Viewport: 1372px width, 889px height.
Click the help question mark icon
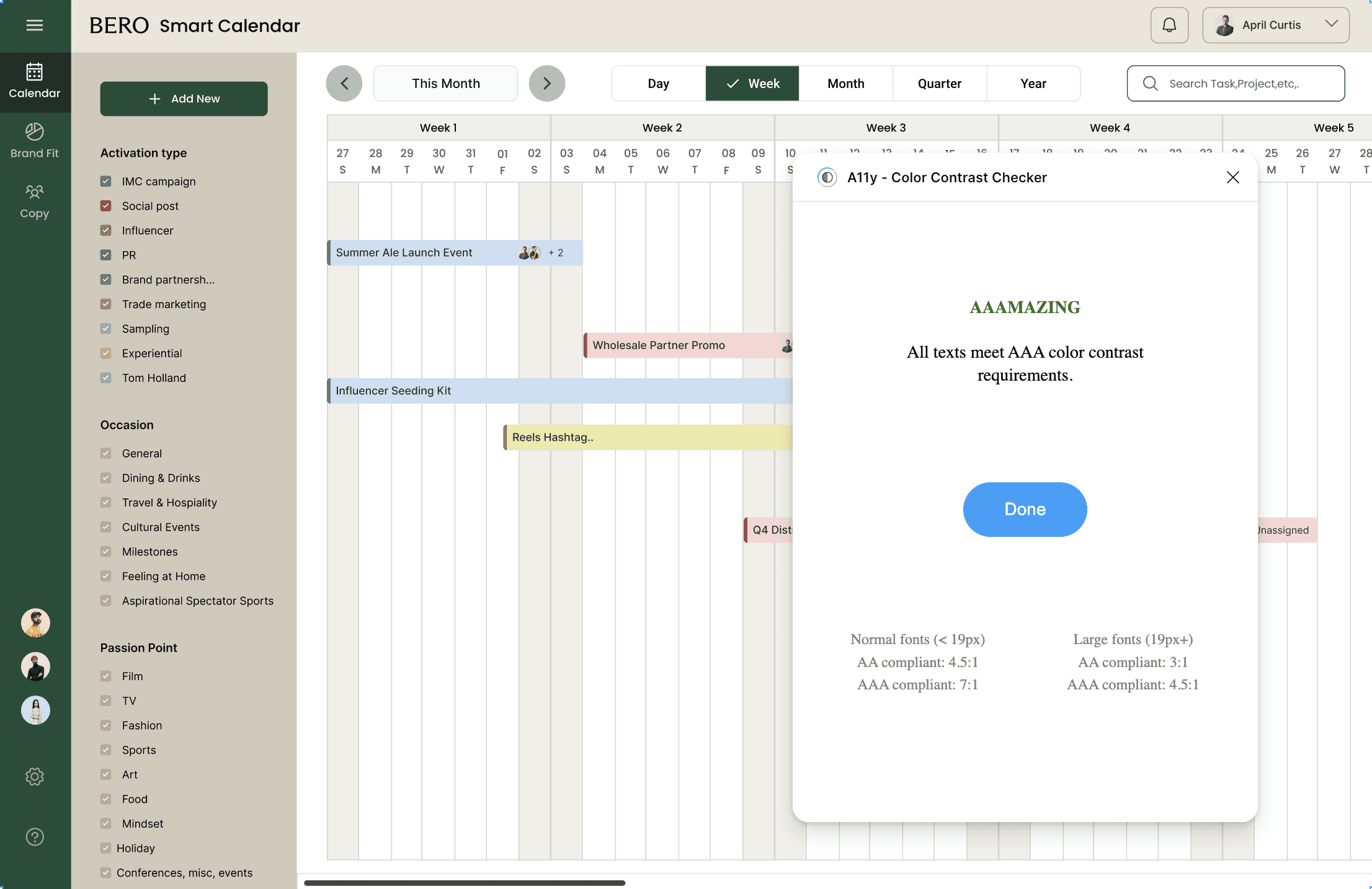[35, 837]
